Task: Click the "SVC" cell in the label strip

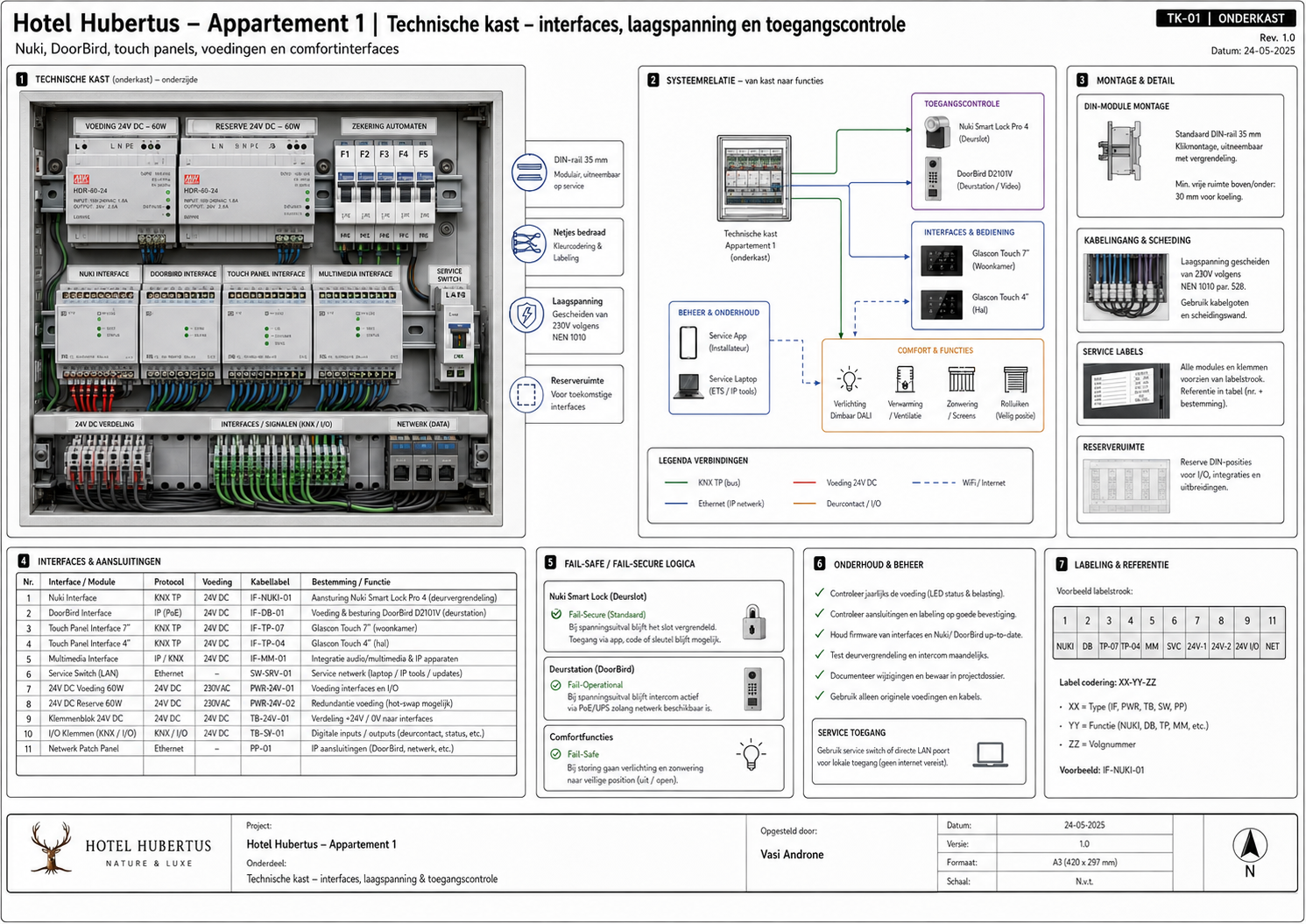Action: pyautogui.click(x=1174, y=646)
